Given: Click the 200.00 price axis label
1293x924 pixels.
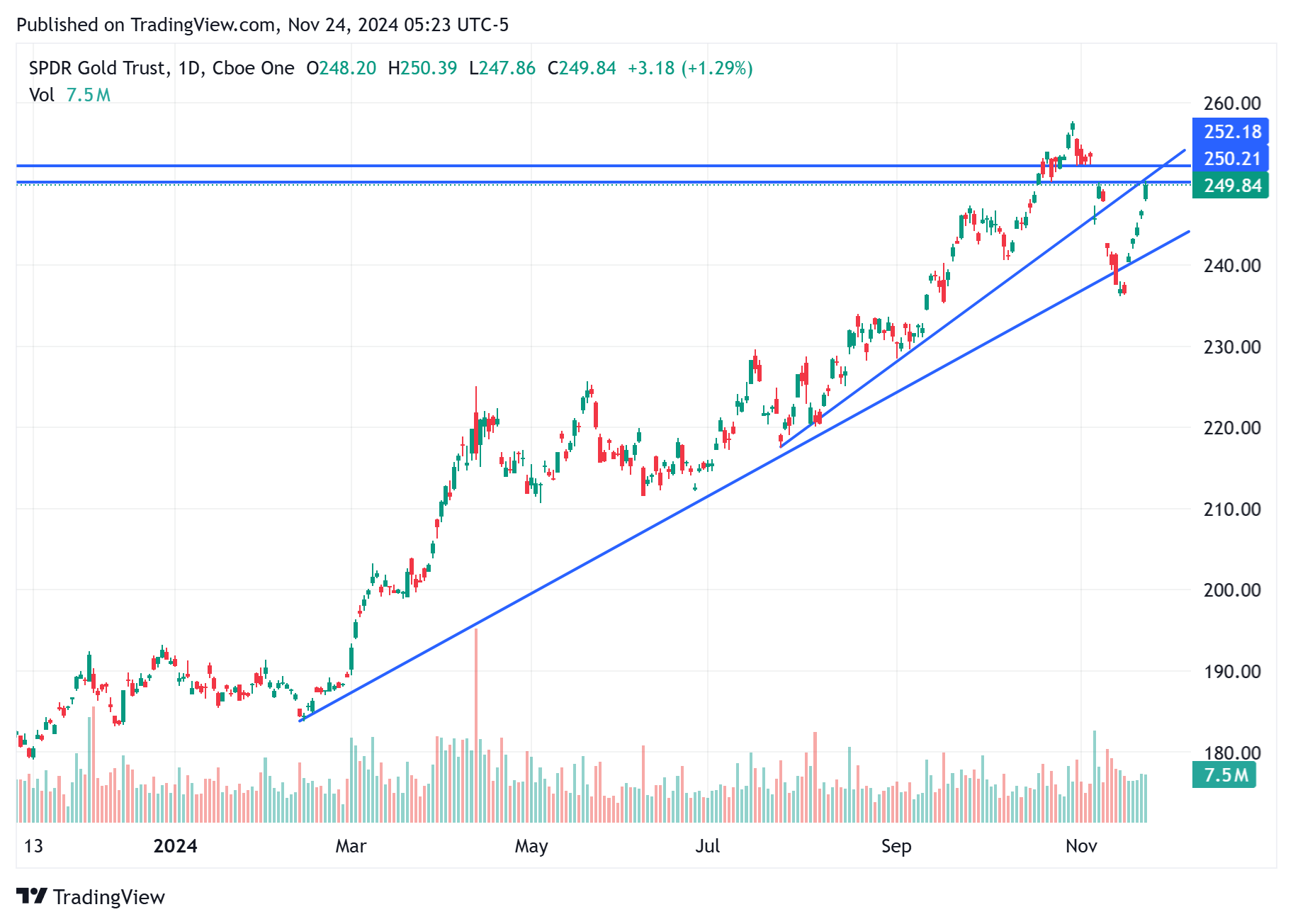Looking at the screenshot, I should (1232, 590).
